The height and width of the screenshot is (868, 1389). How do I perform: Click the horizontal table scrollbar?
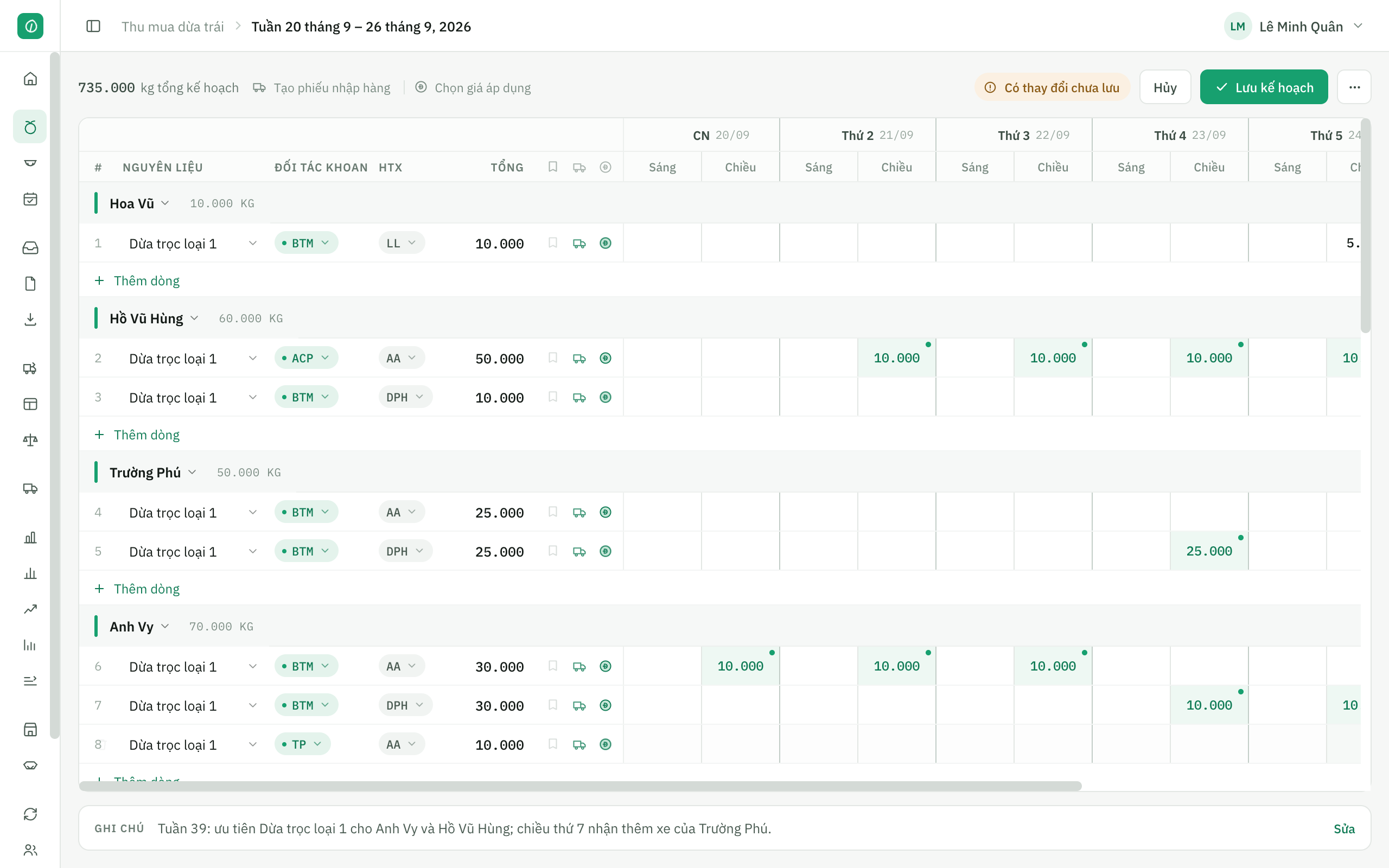[580, 786]
